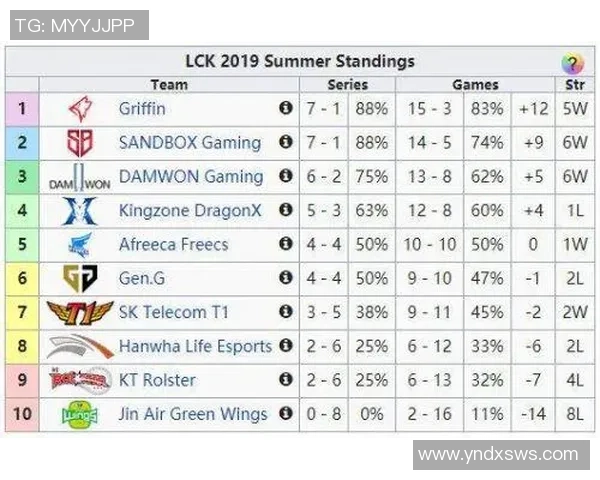This screenshot has width=600, height=480.
Task: Open the SANDBOX Gaming team link
Action: pyautogui.click(x=190, y=142)
